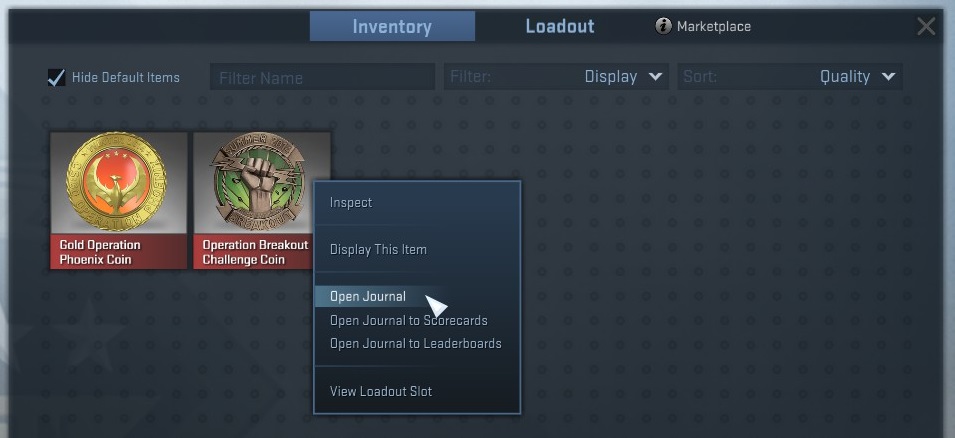Toggle the Hide Default Items label

(x=126, y=77)
